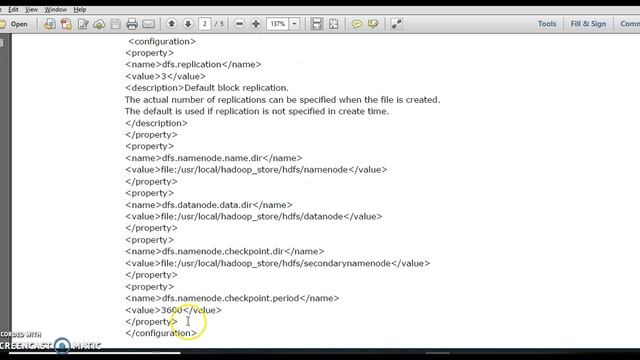This screenshot has height=360, width=640.
Task: Click the dfs.namenode.checkpoint.period line
Action: [x=232, y=298]
